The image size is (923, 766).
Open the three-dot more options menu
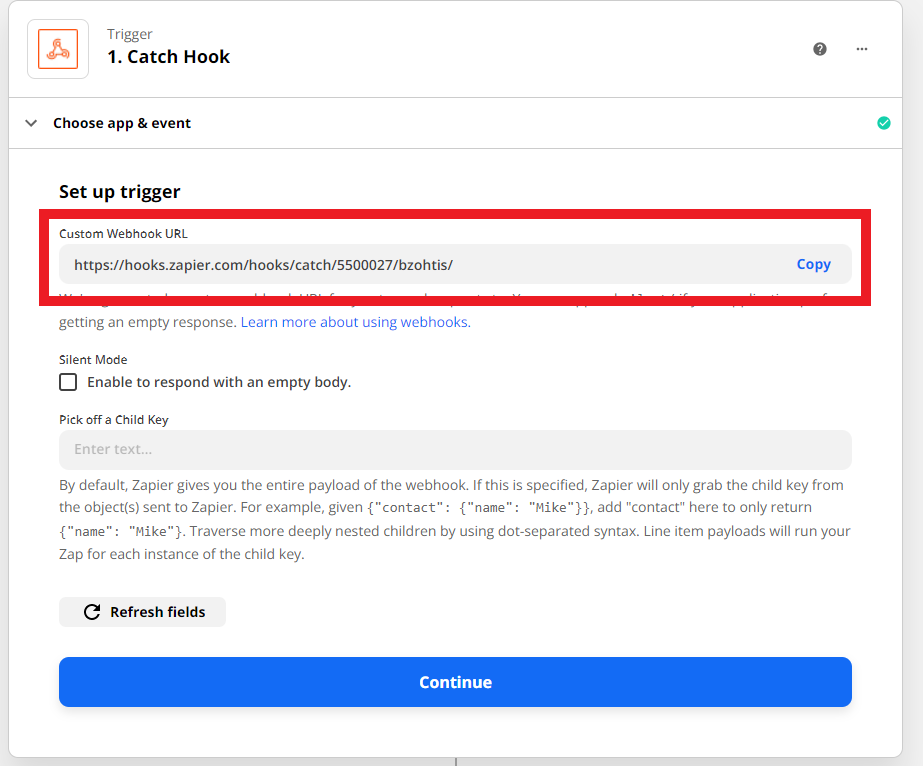click(x=862, y=49)
